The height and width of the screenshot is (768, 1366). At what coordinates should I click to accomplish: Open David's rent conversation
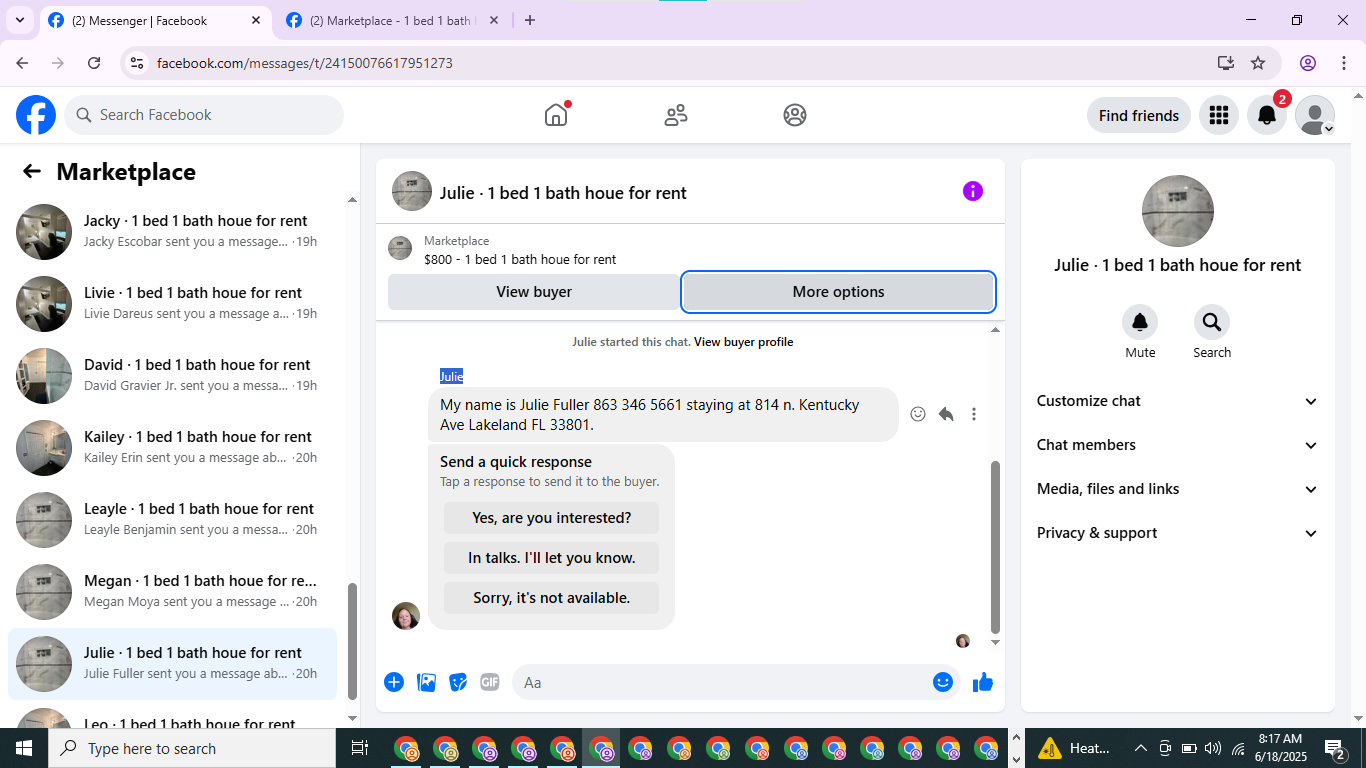pos(172,376)
